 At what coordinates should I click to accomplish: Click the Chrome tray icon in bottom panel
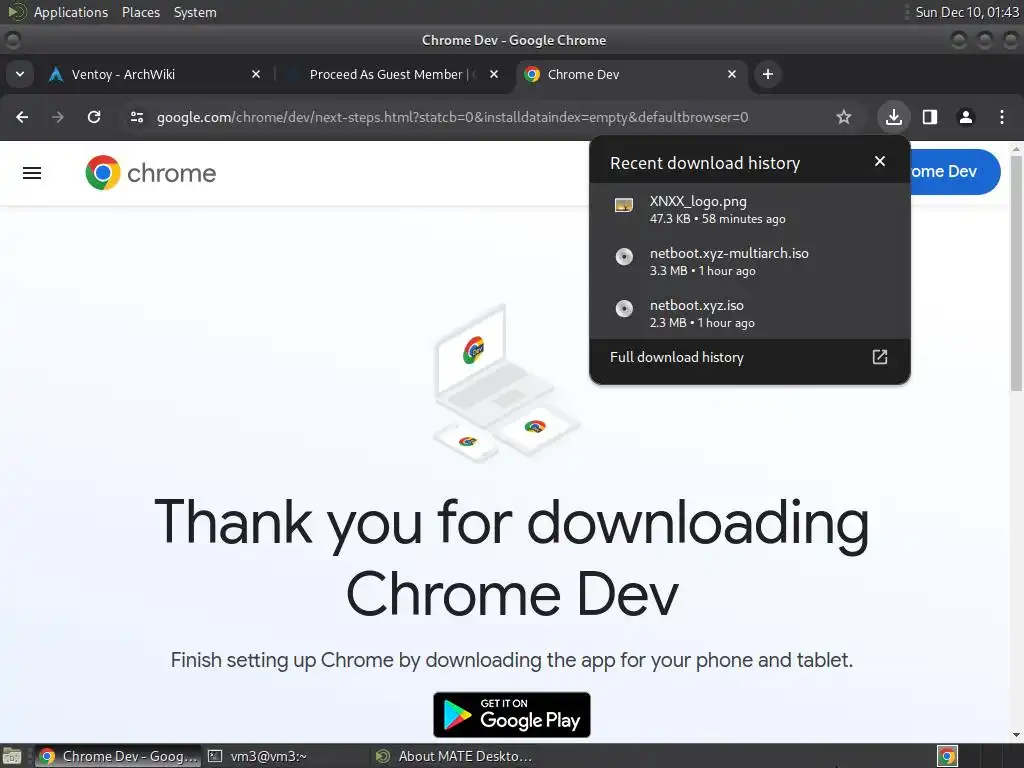click(947, 756)
